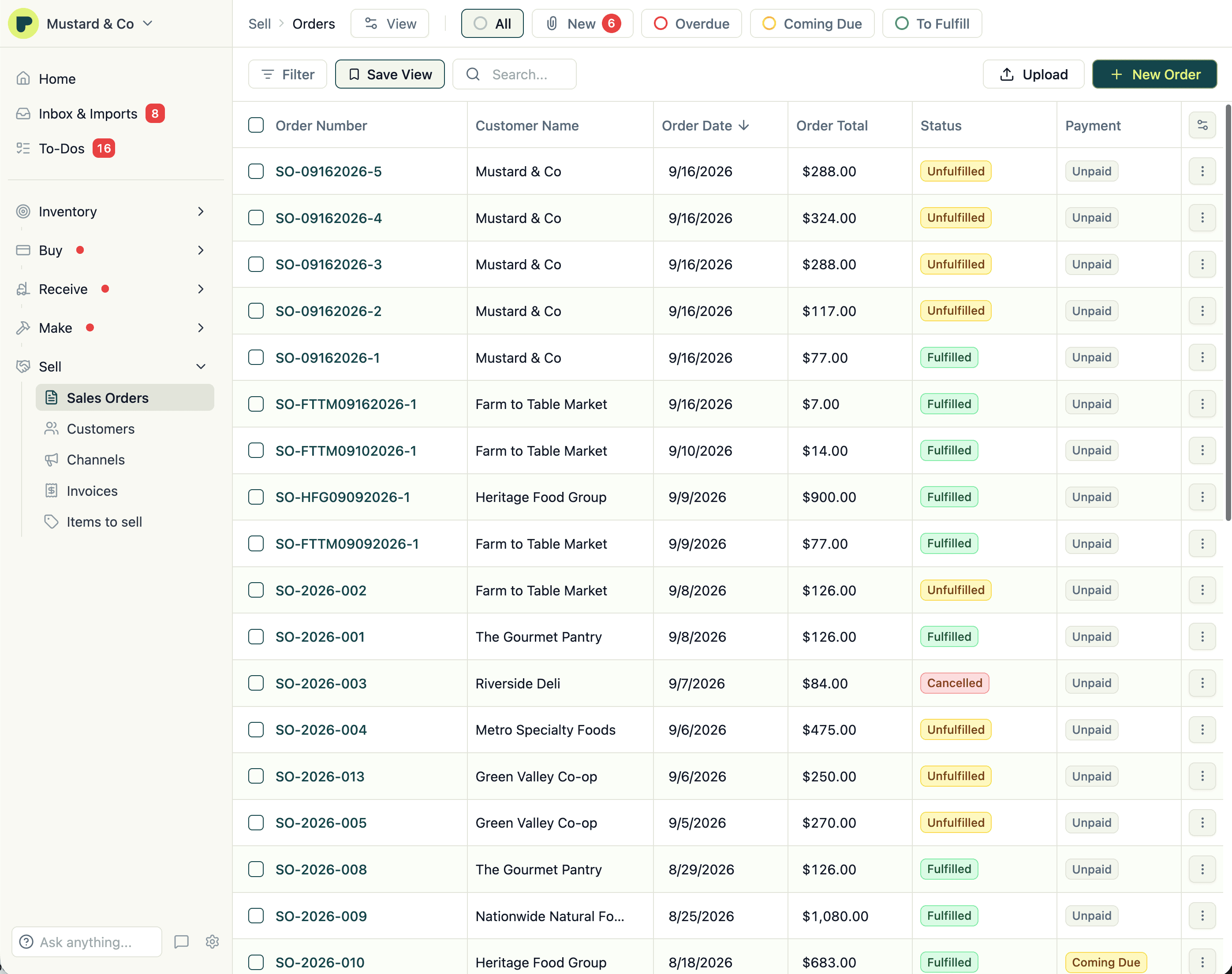Switch to the Overdue tab
Viewport: 1232px width, 974px height.
(x=691, y=24)
